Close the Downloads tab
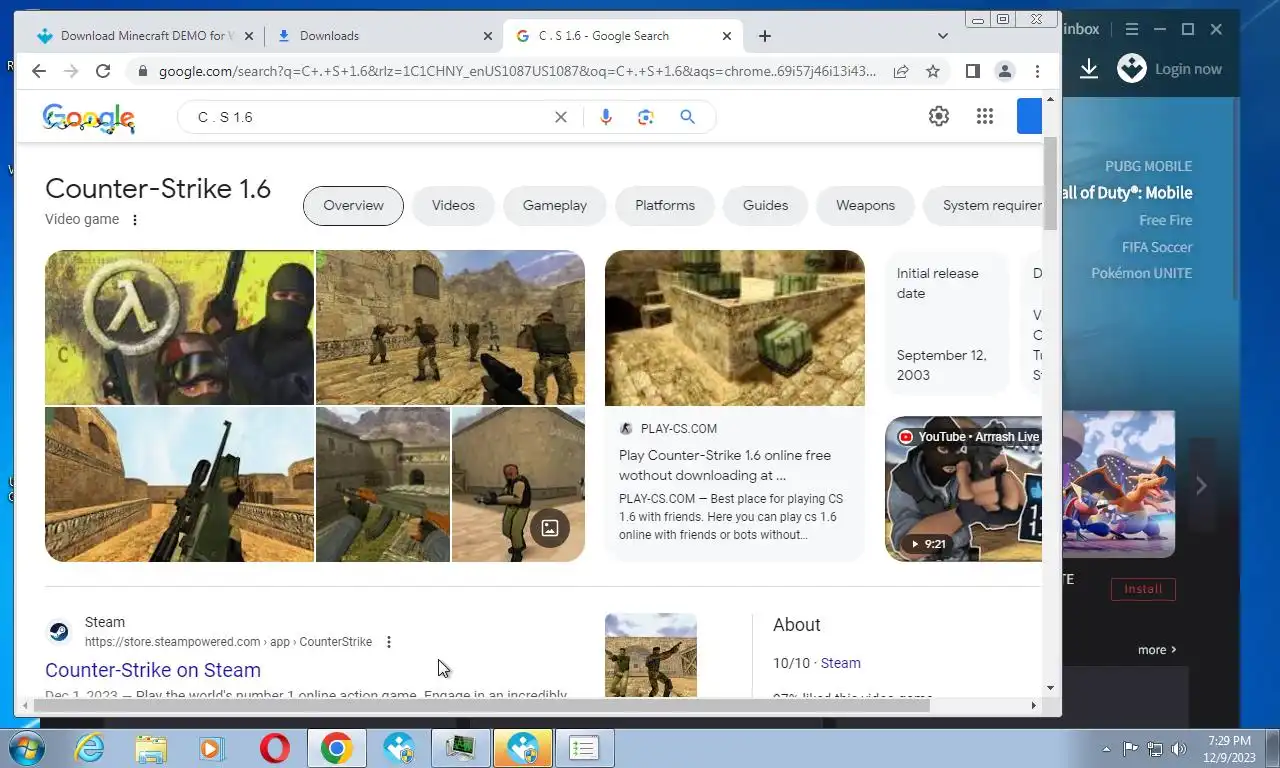The height and width of the screenshot is (768, 1280). point(487,36)
